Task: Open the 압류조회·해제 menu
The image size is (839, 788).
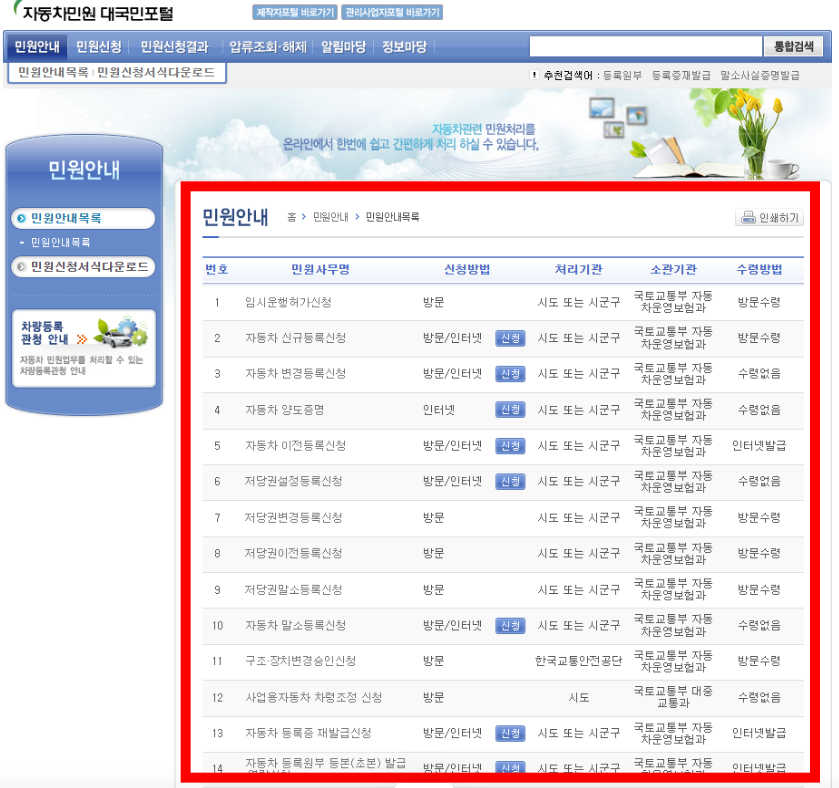Action: [x=267, y=46]
